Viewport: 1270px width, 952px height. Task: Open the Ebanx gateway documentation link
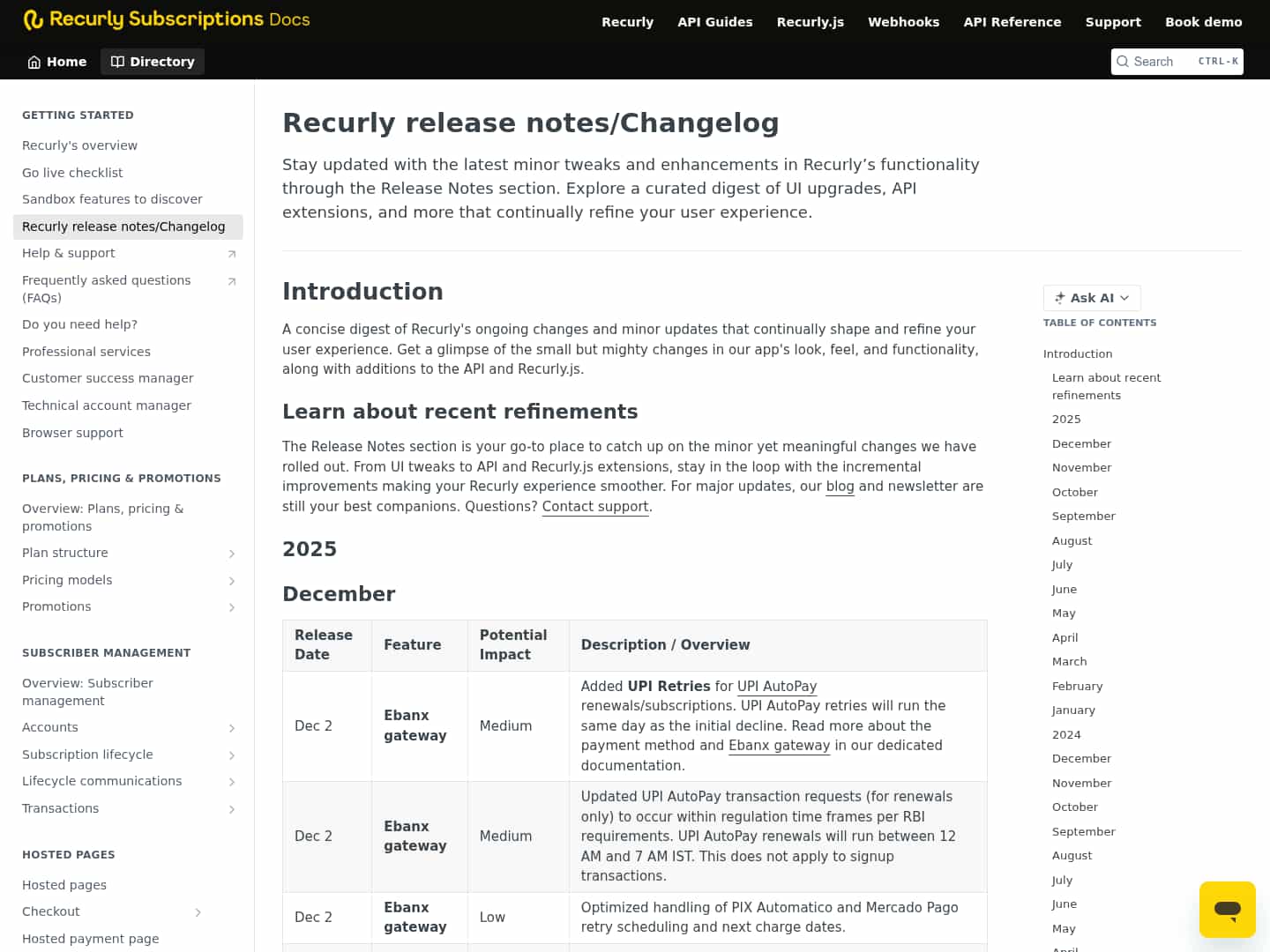click(x=779, y=746)
